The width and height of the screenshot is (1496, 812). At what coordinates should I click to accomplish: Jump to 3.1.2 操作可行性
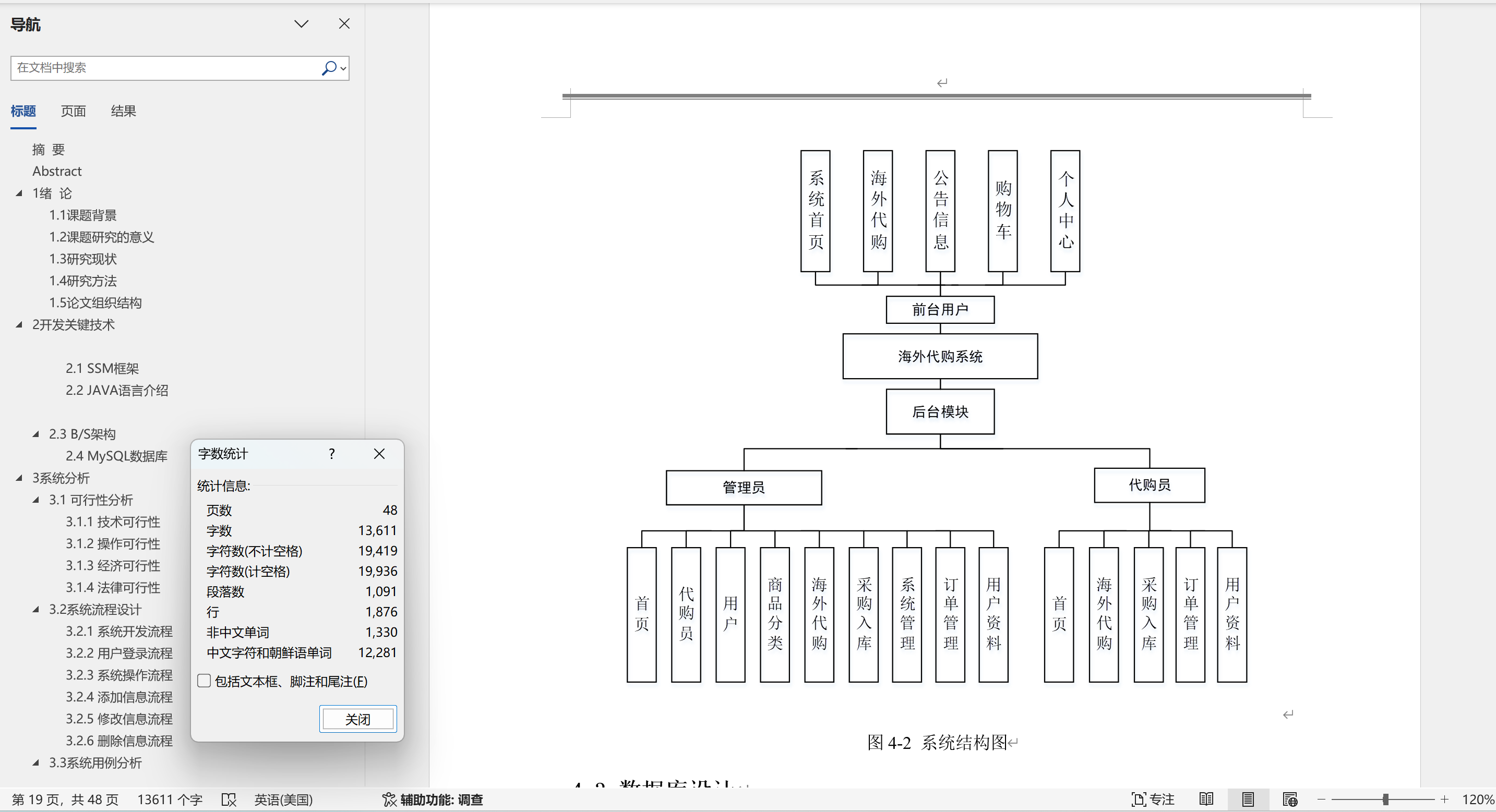113,544
